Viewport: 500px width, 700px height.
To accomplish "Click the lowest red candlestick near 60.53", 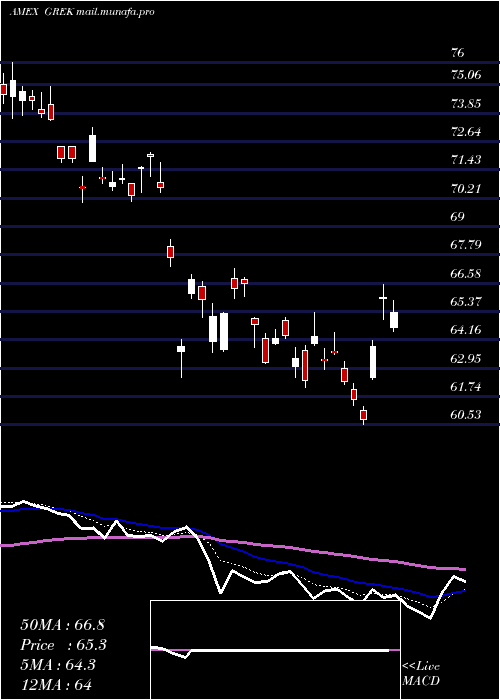I will click(x=363, y=415).
